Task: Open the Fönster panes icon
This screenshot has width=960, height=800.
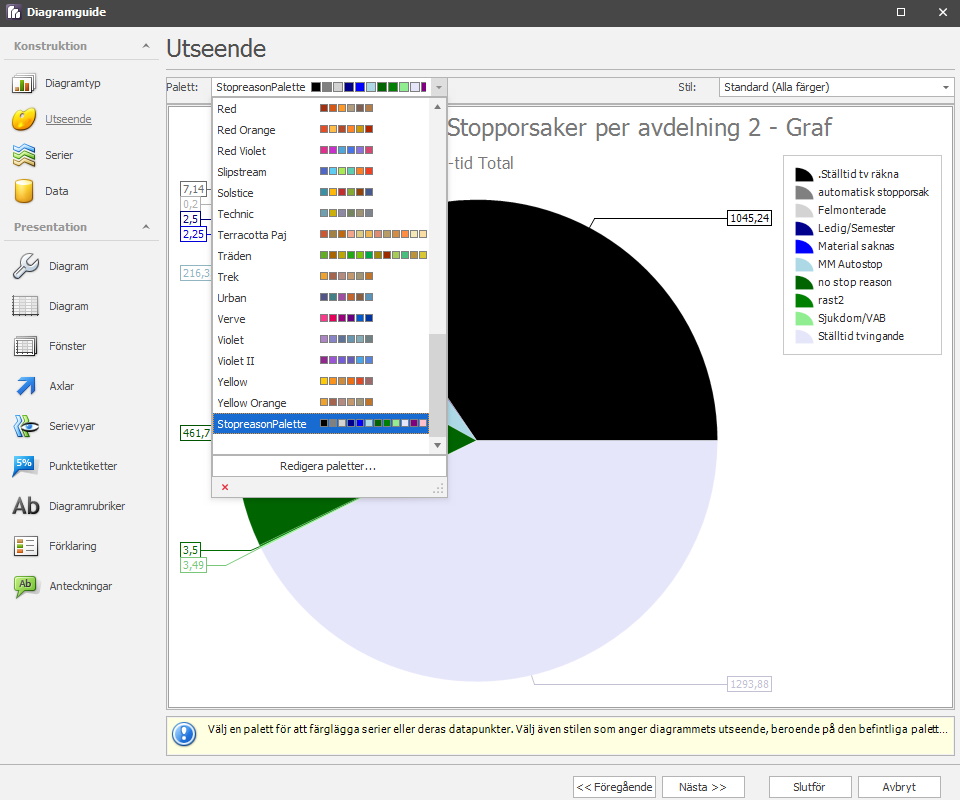Action: [26, 346]
